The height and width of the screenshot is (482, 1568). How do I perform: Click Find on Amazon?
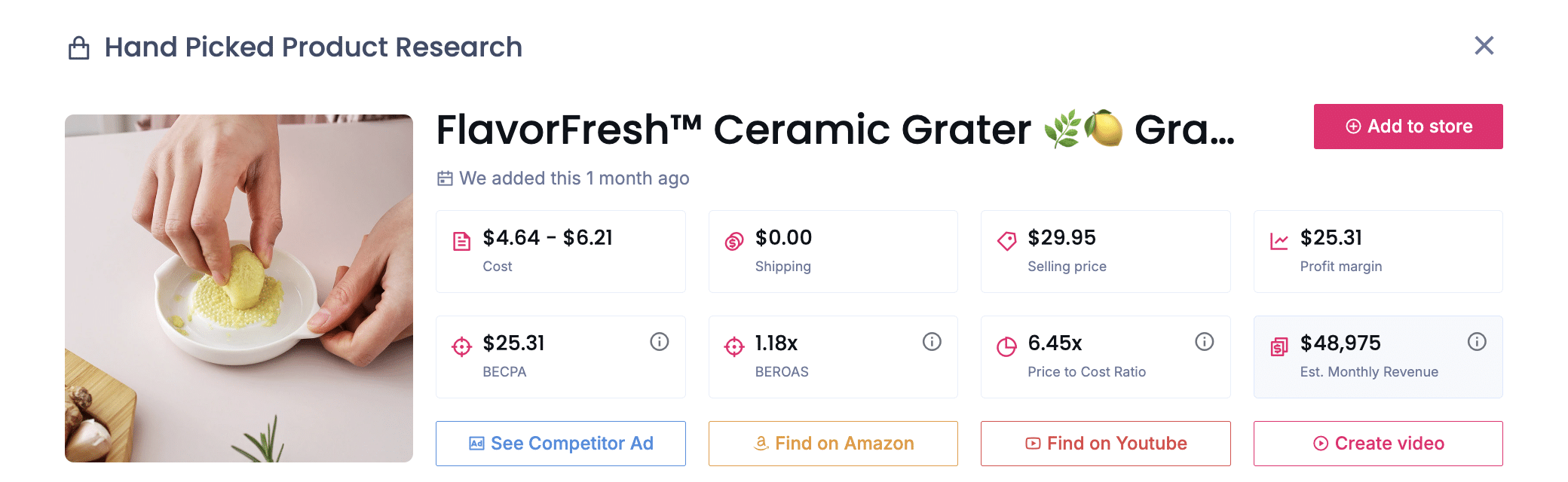[832, 444]
